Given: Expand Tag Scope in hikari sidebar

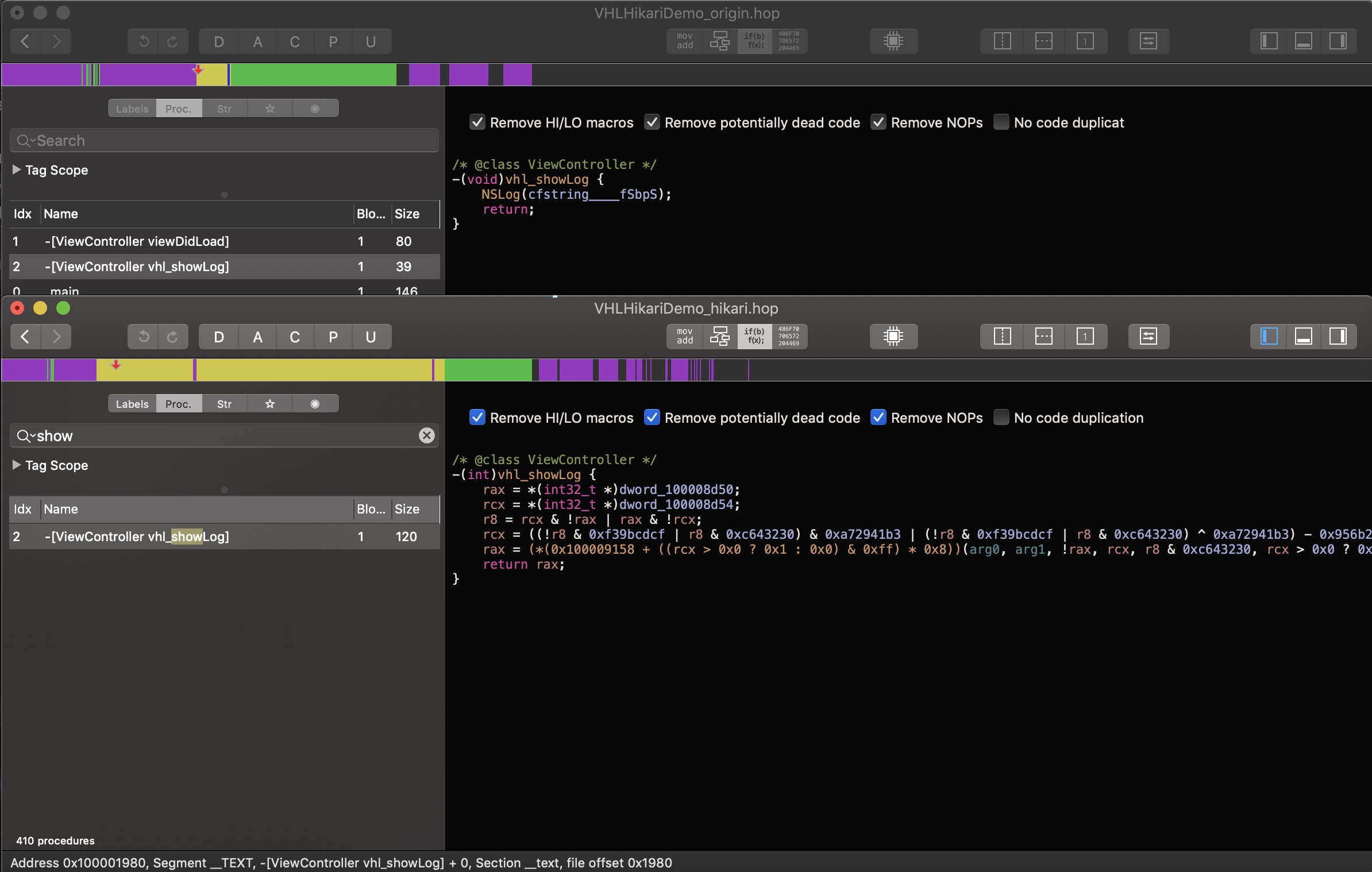Looking at the screenshot, I should click(17, 465).
